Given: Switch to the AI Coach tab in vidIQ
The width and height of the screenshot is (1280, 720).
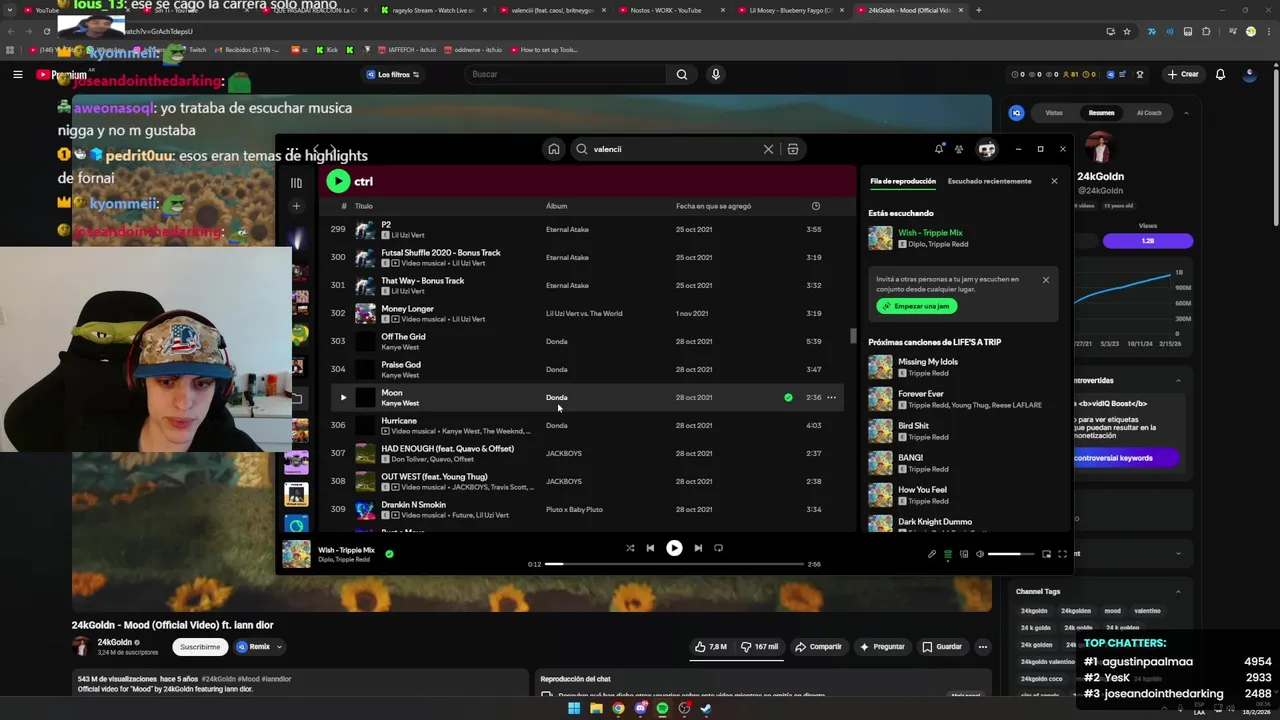Looking at the screenshot, I should [1149, 113].
